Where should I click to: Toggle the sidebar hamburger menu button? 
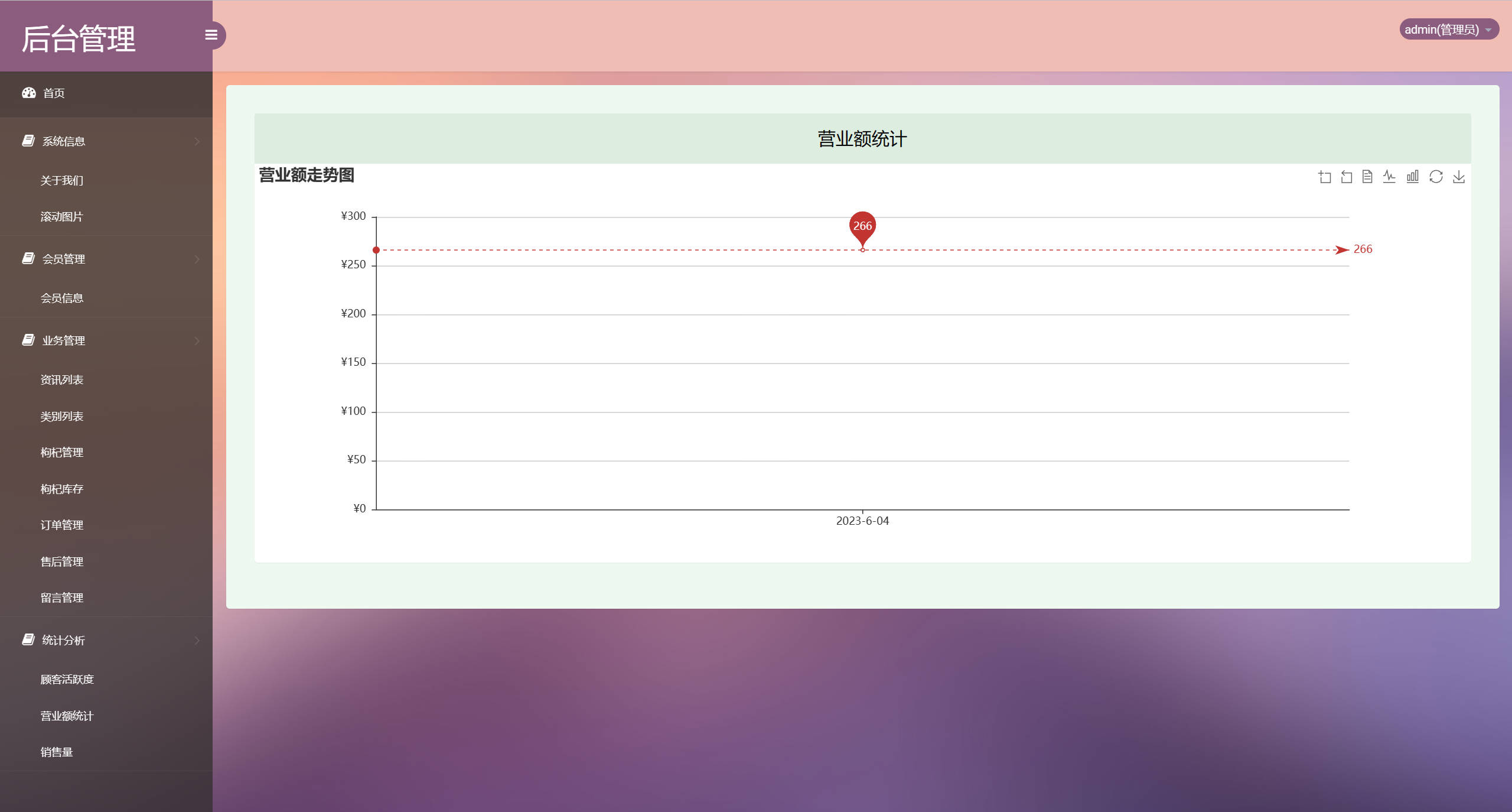point(211,35)
